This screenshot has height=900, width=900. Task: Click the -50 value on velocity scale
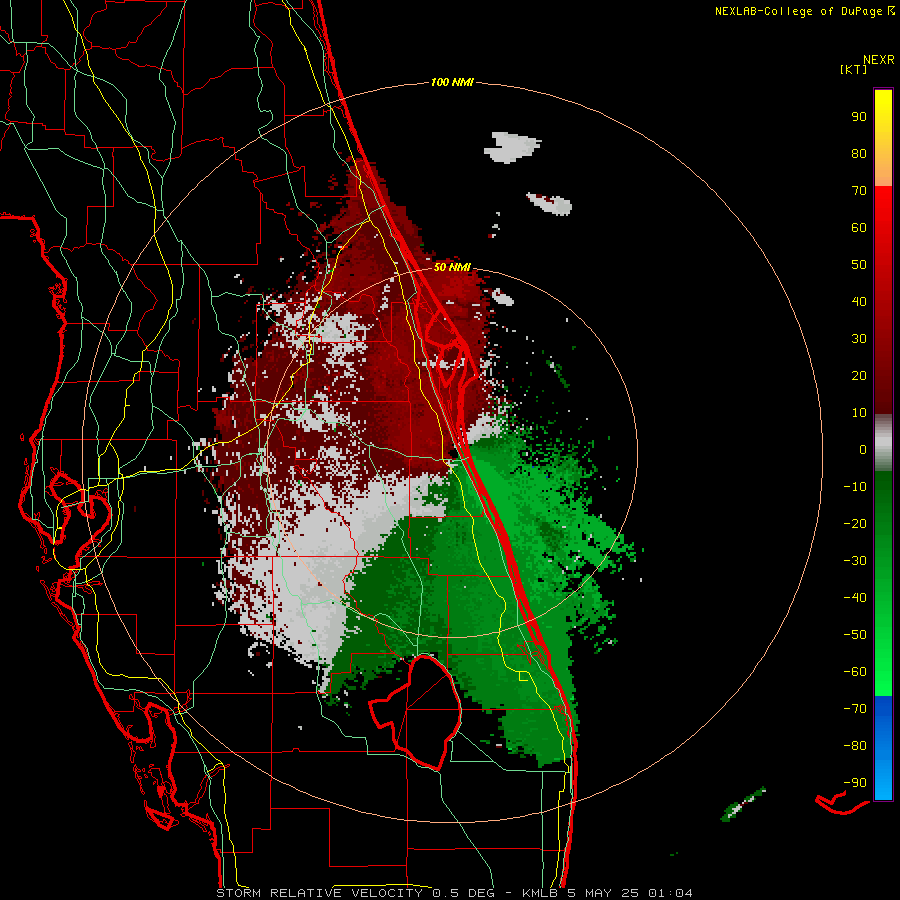coord(855,635)
